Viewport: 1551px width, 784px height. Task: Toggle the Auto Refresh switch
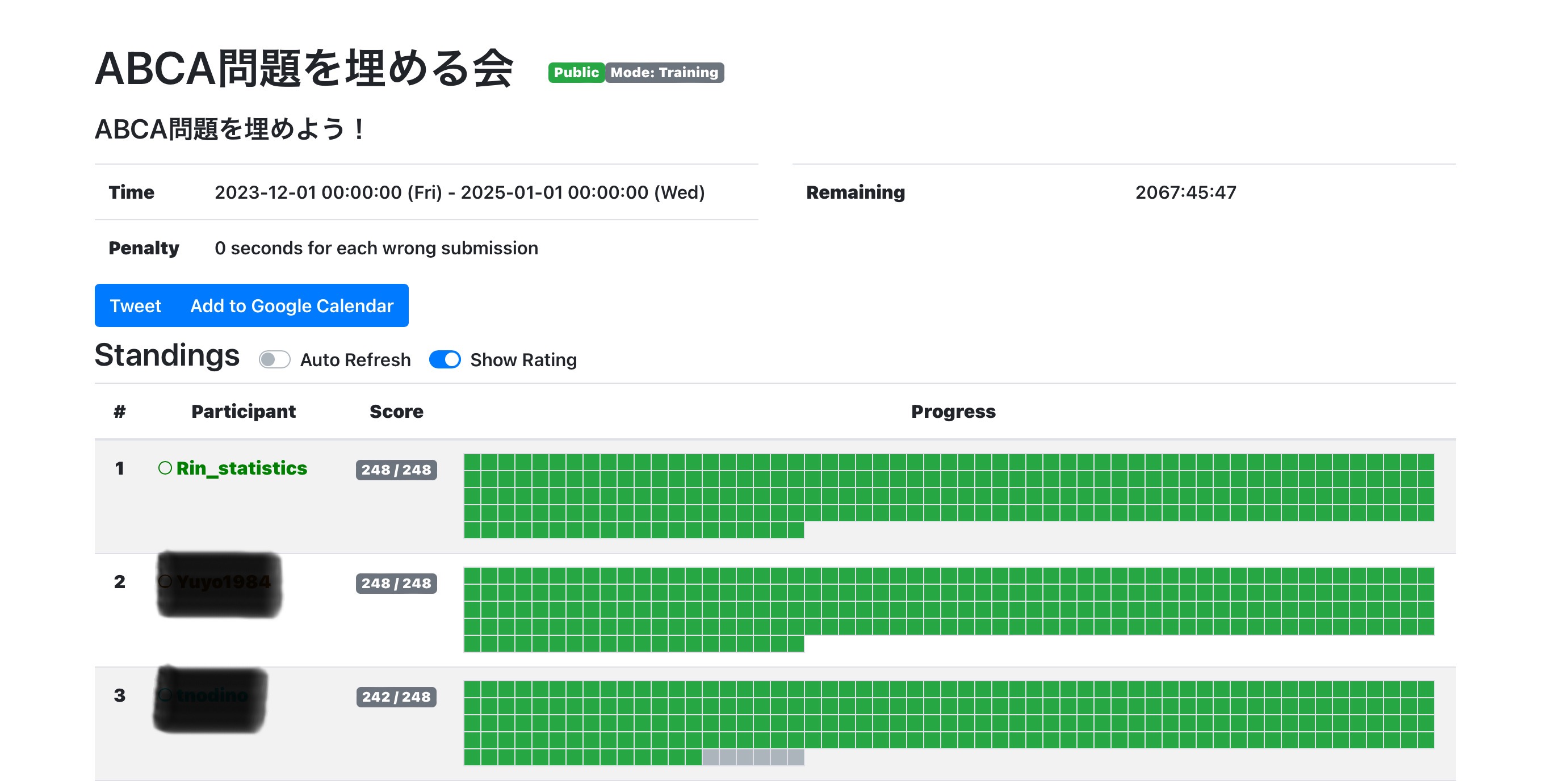pyautogui.click(x=275, y=359)
